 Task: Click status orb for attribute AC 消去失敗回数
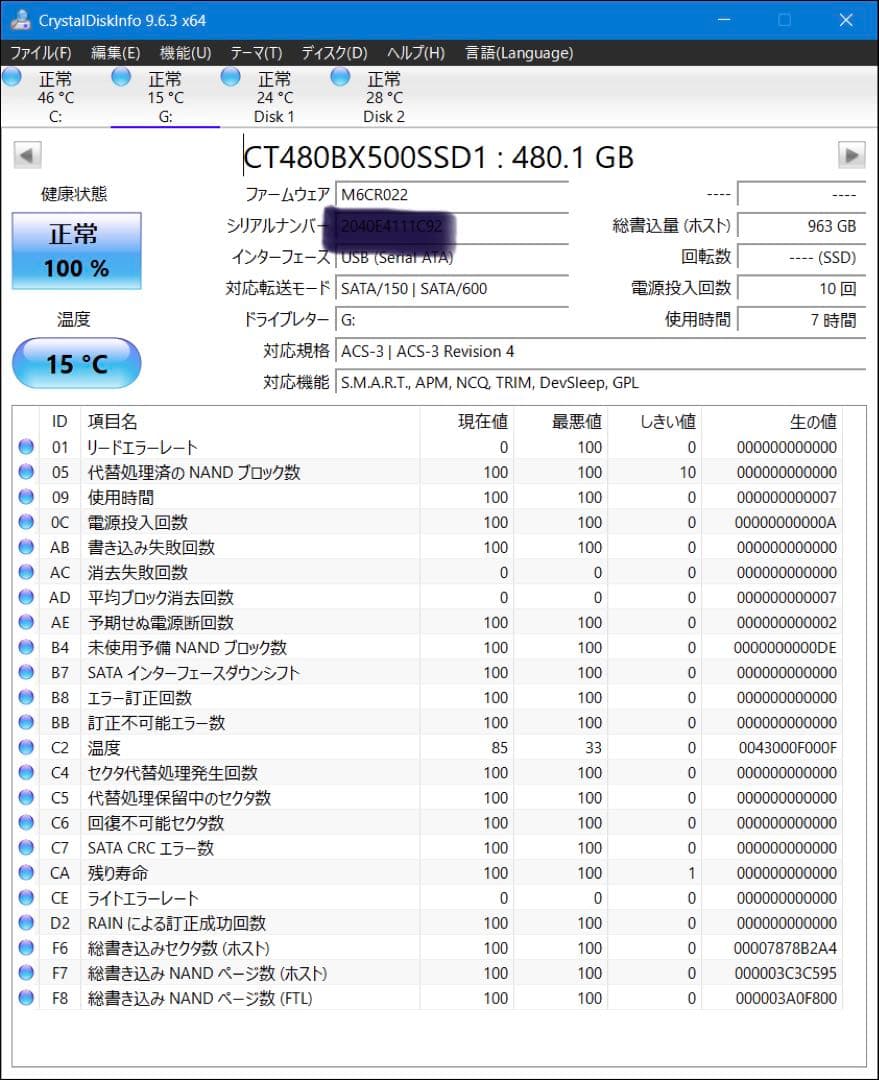pos(26,572)
